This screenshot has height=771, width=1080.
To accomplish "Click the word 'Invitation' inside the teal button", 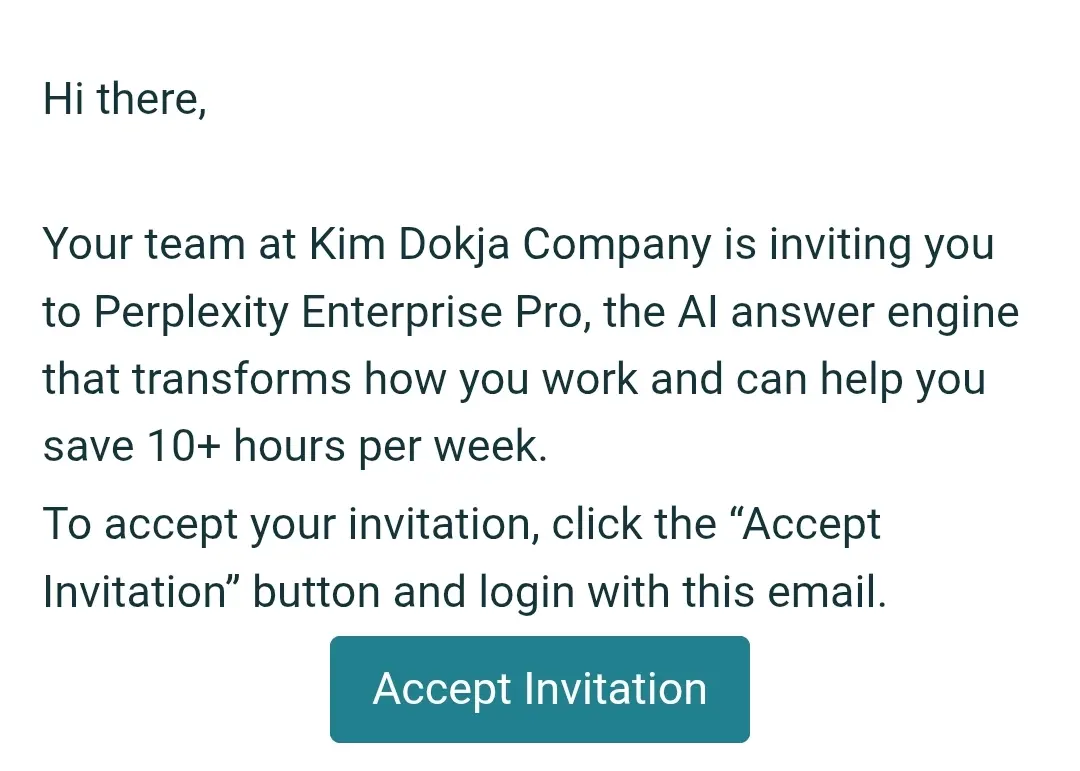I will click(x=616, y=688).
